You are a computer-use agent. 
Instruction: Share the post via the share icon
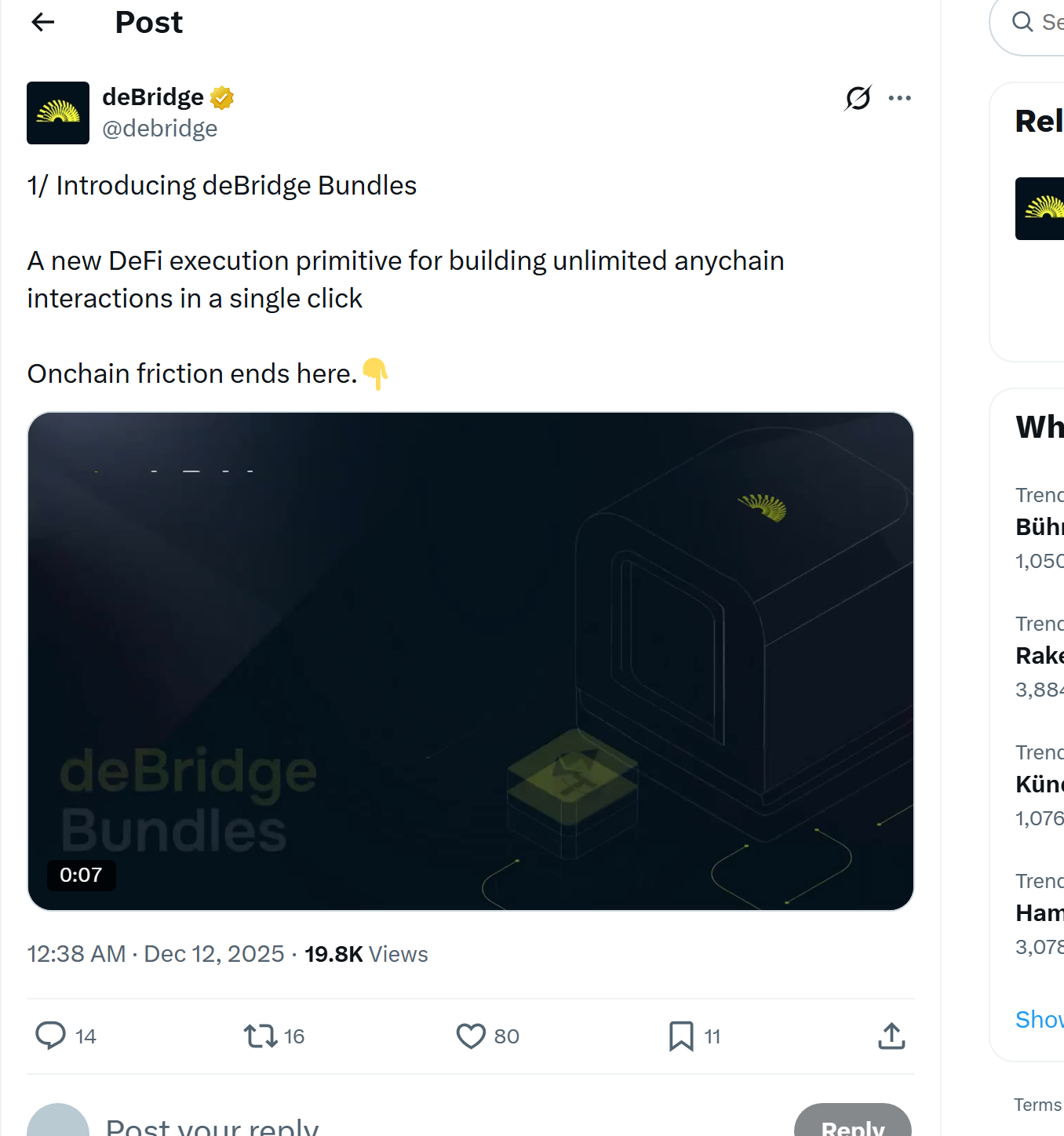(x=891, y=1036)
